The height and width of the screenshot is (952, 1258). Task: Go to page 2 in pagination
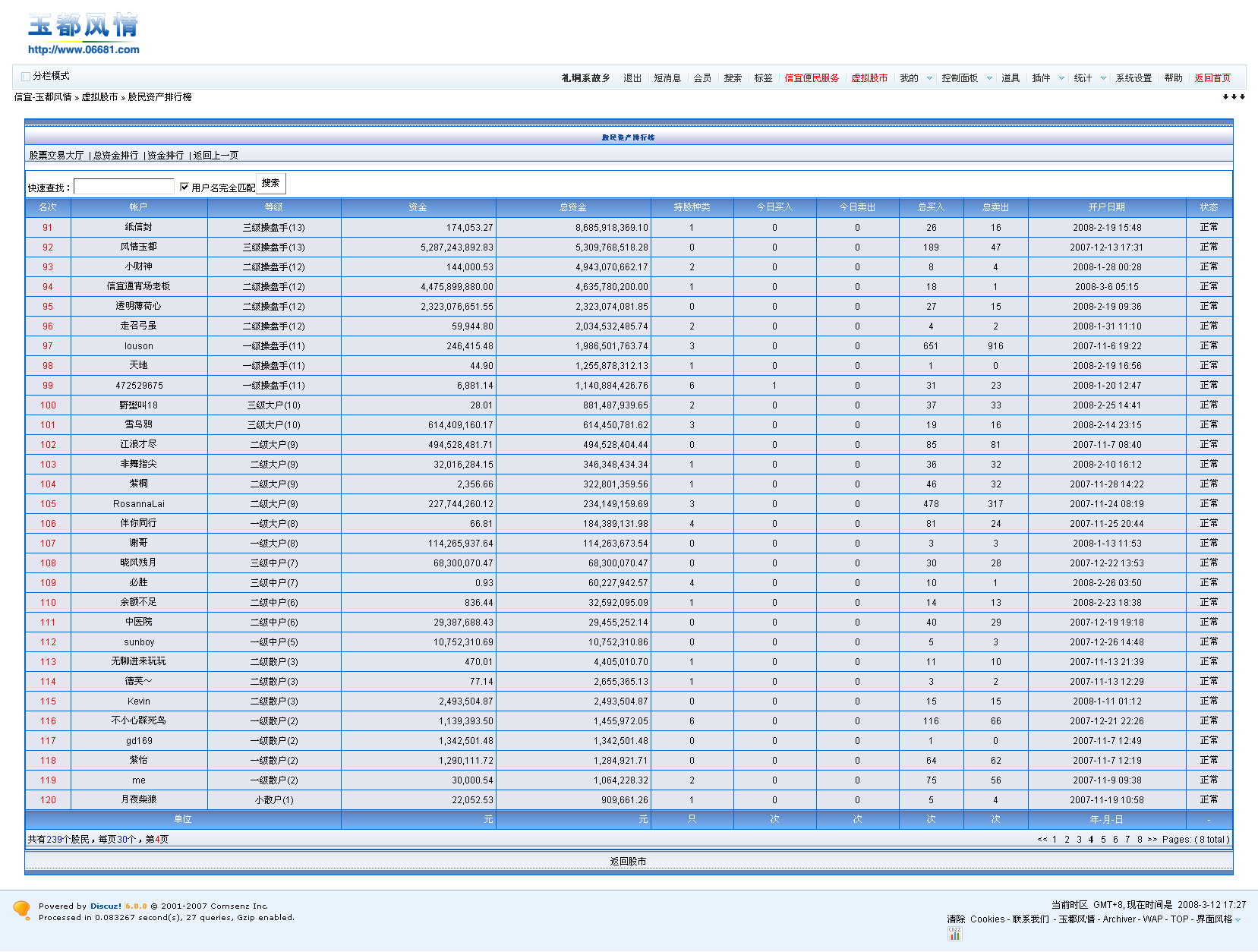pyautogui.click(x=1067, y=840)
